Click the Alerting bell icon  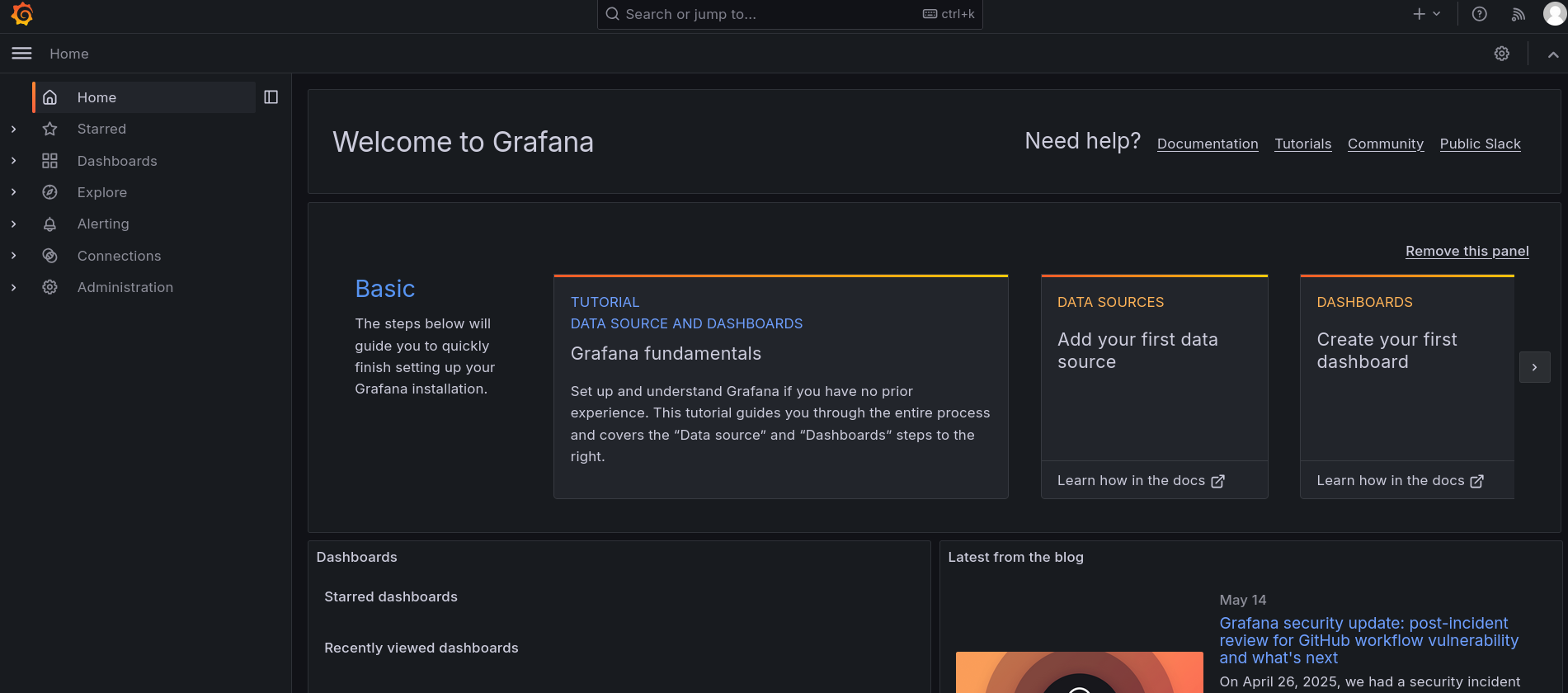[x=50, y=224]
